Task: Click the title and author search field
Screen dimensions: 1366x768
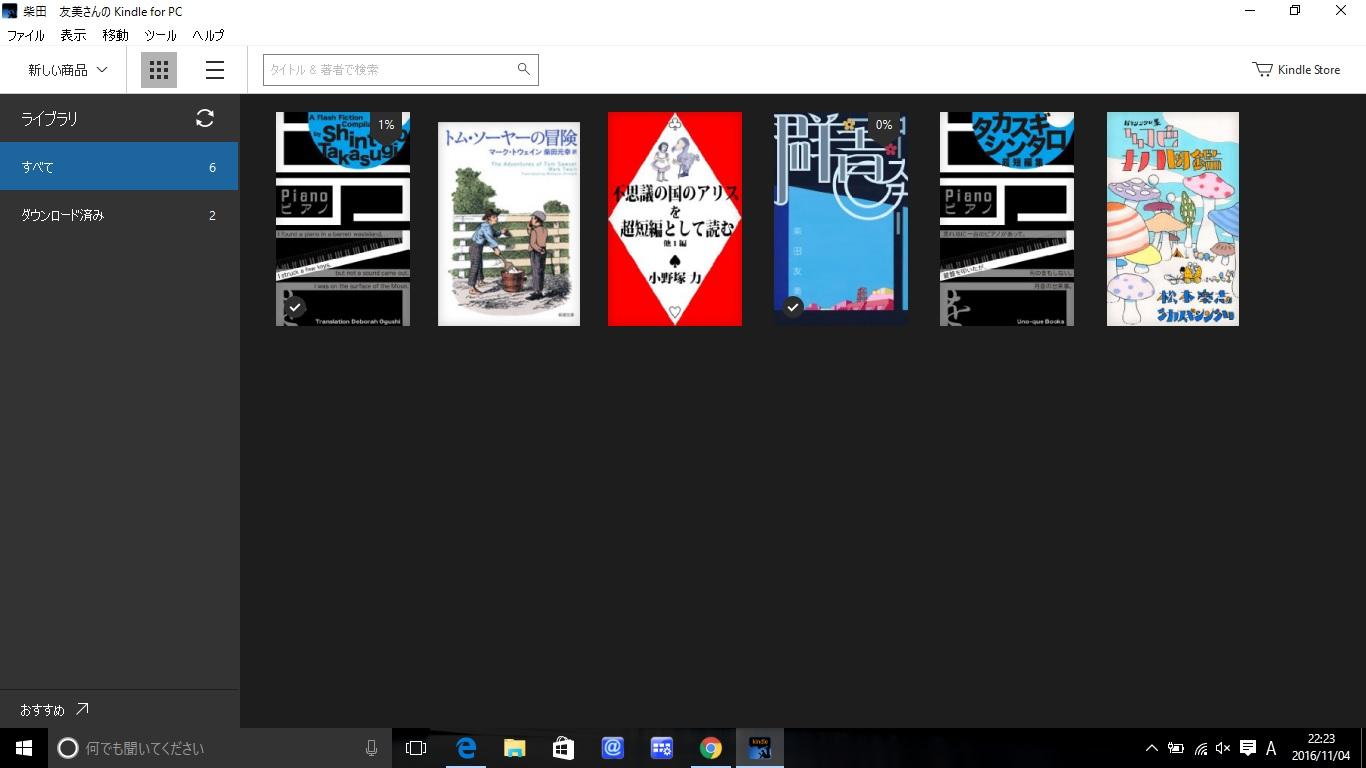Action: pyautogui.click(x=388, y=70)
